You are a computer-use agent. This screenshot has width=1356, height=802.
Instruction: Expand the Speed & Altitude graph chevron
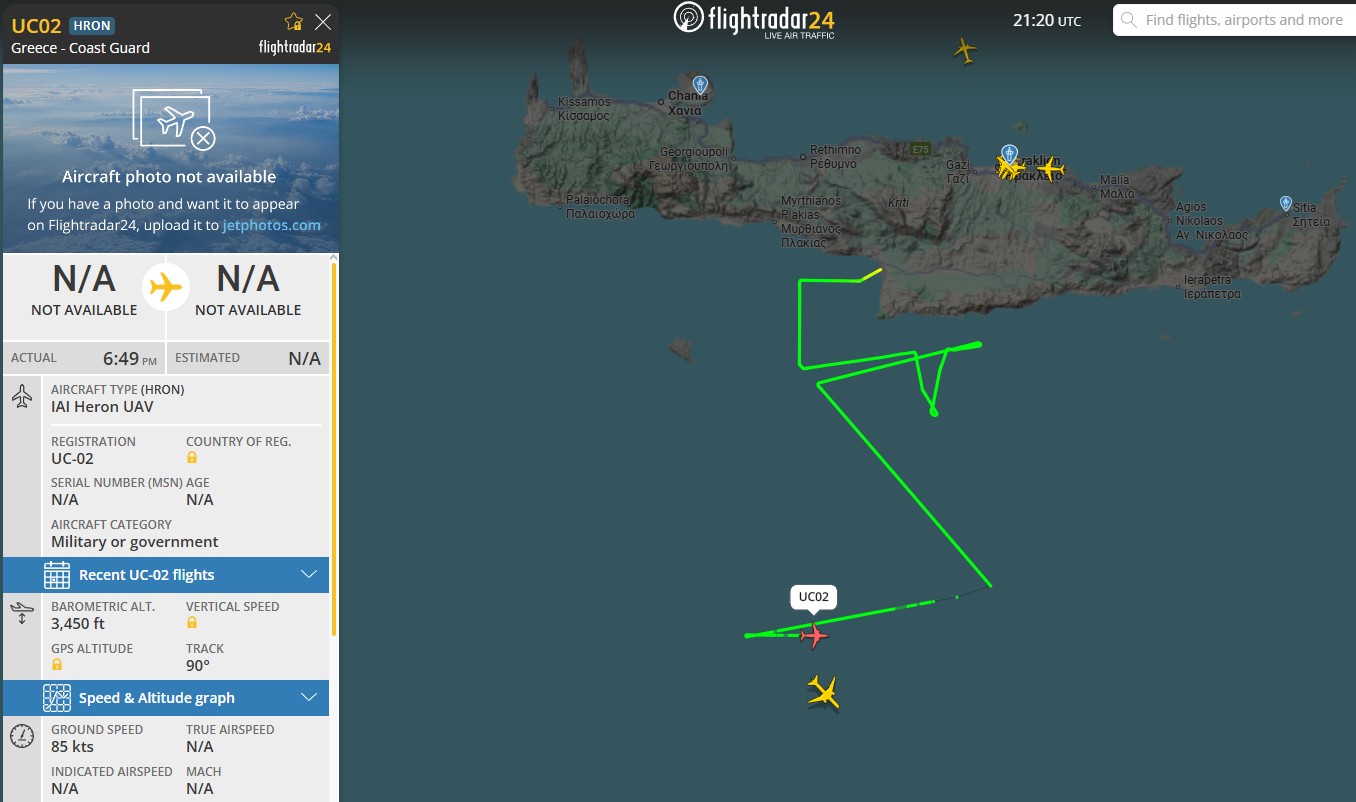click(x=309, y=697)
